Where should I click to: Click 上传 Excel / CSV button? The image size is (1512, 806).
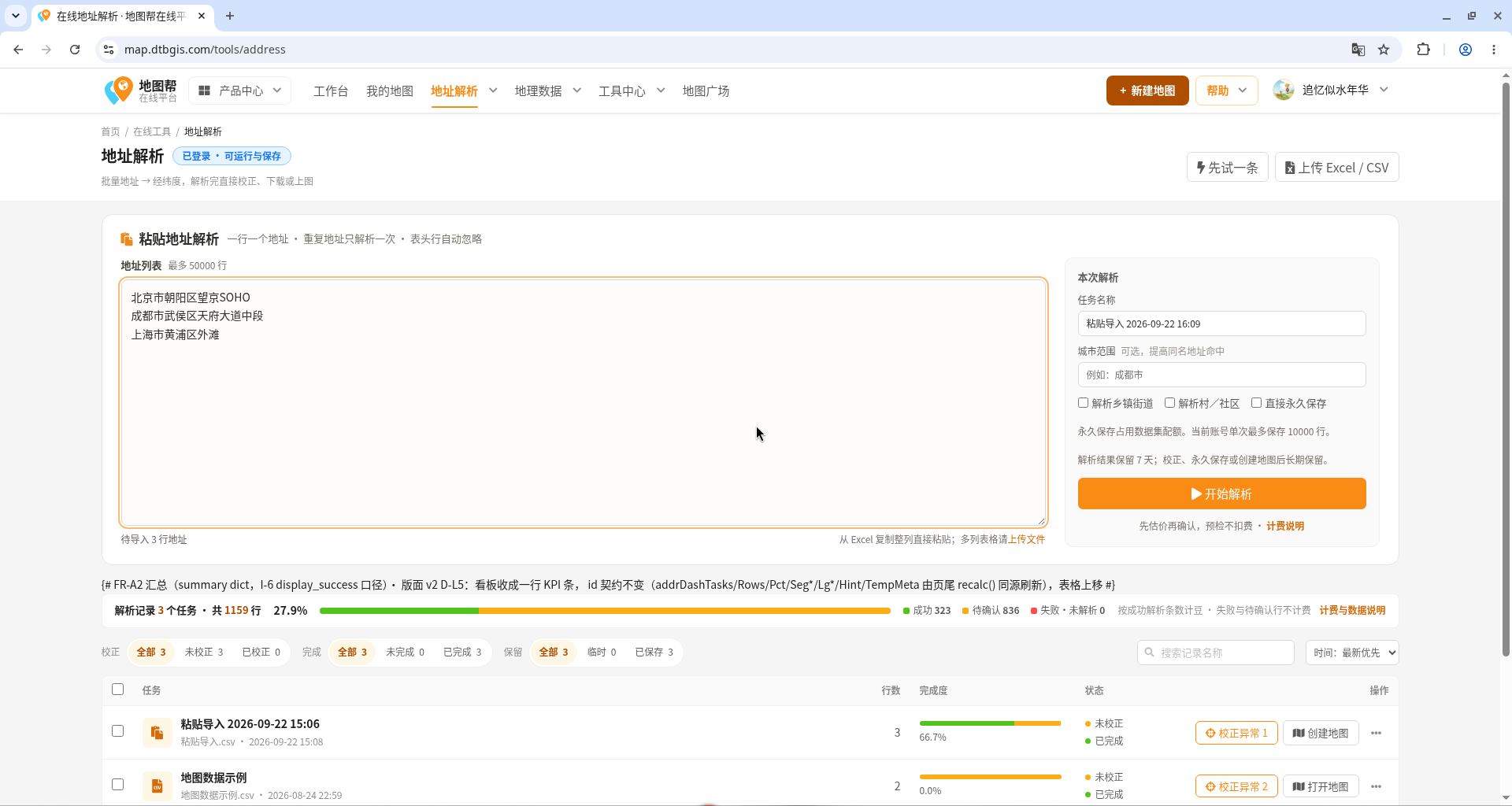pyautogui.click(x=1336, y=168)
